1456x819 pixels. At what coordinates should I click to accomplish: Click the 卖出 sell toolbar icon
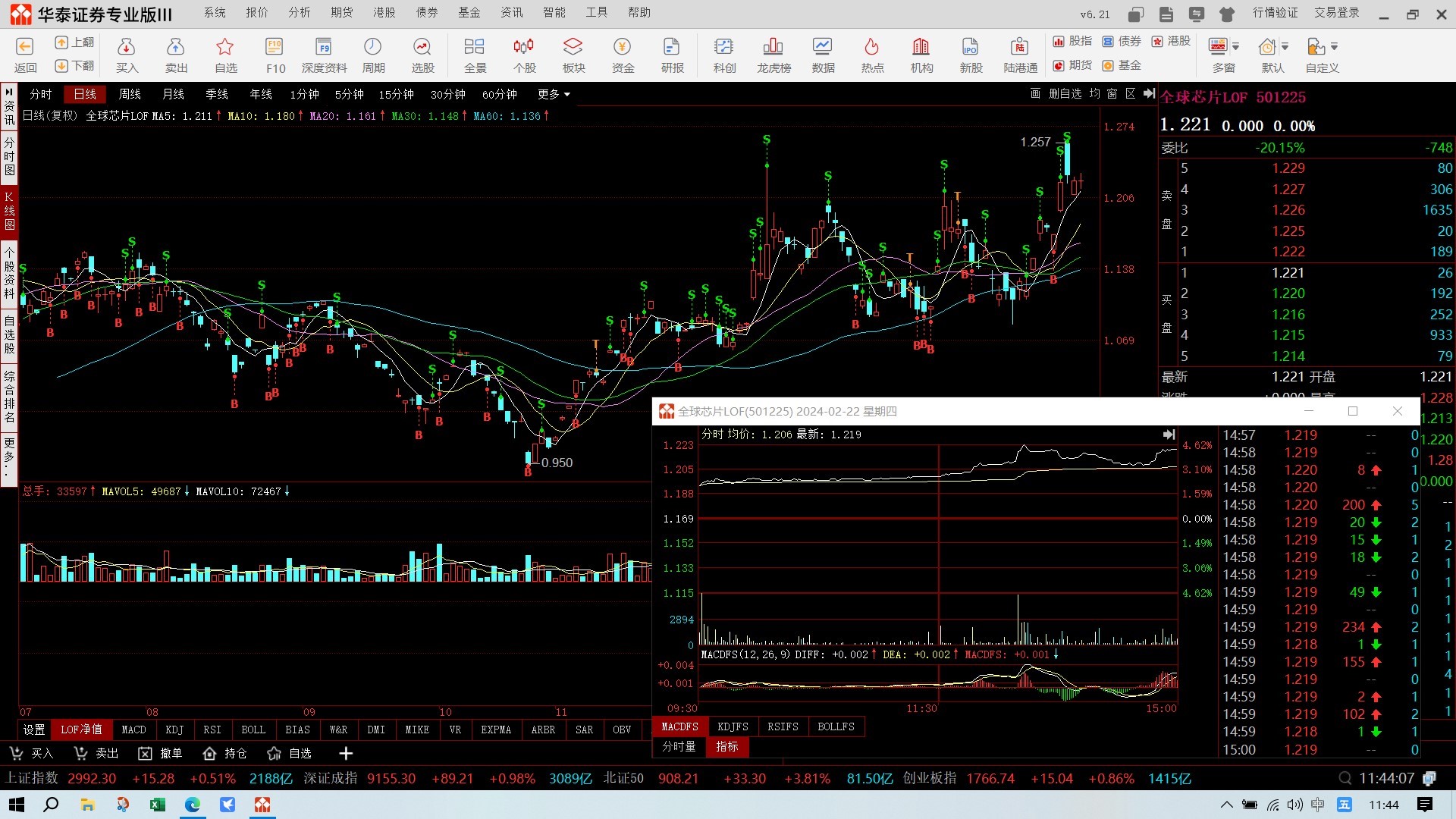point(176,49)
